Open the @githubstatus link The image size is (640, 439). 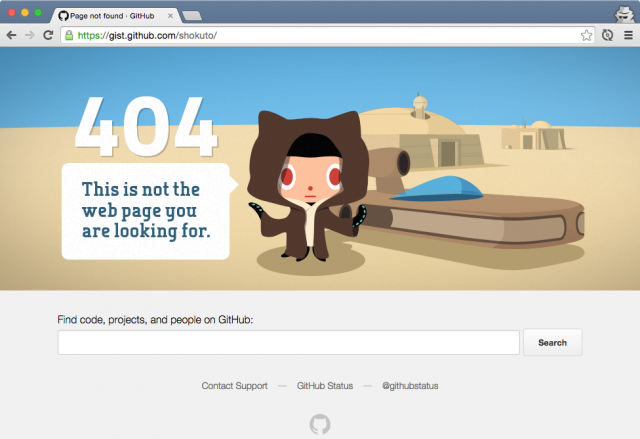(410, 386)
